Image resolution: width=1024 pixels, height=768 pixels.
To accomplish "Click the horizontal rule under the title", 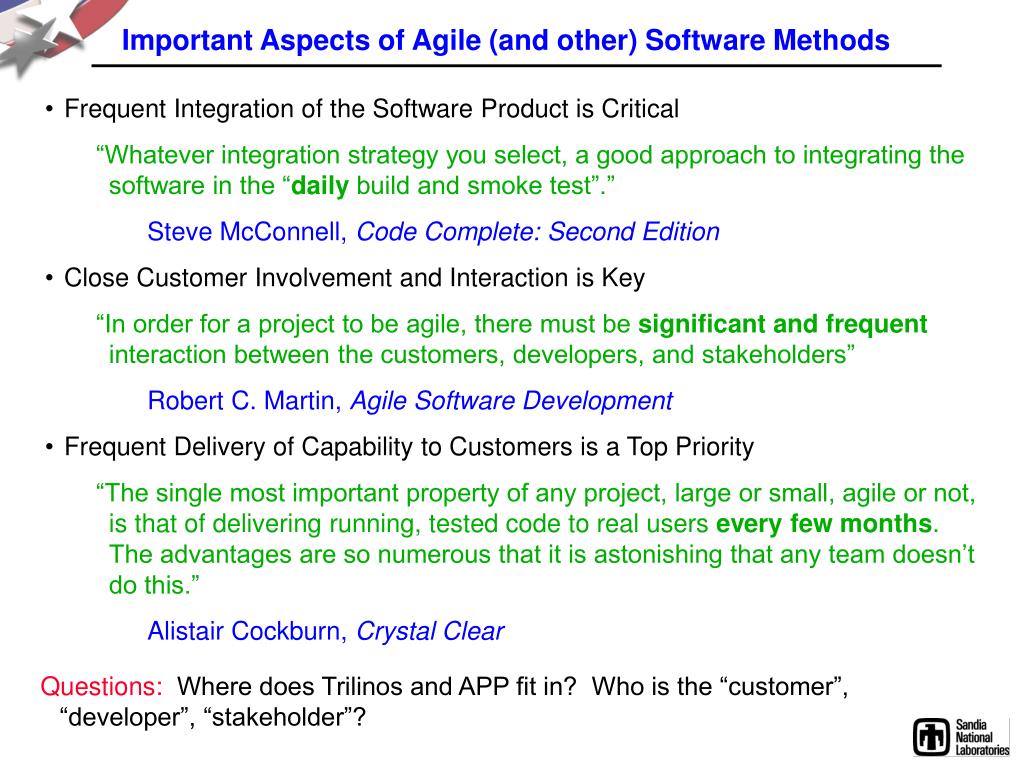I will (x=516, y=66).
